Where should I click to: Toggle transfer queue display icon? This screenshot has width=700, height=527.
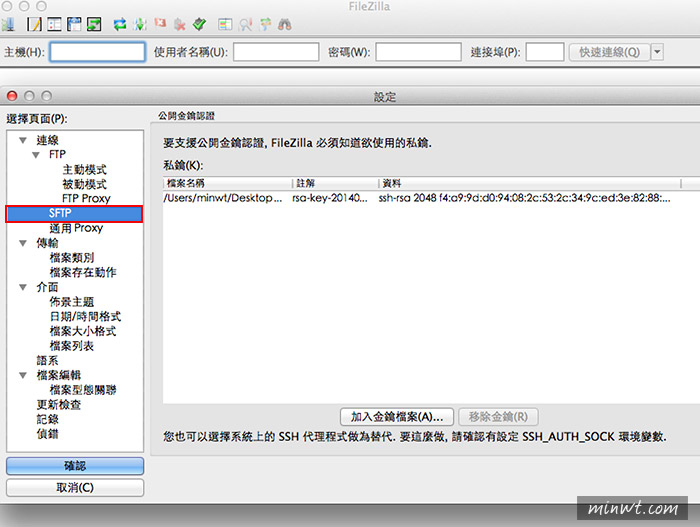coord(94,24)
